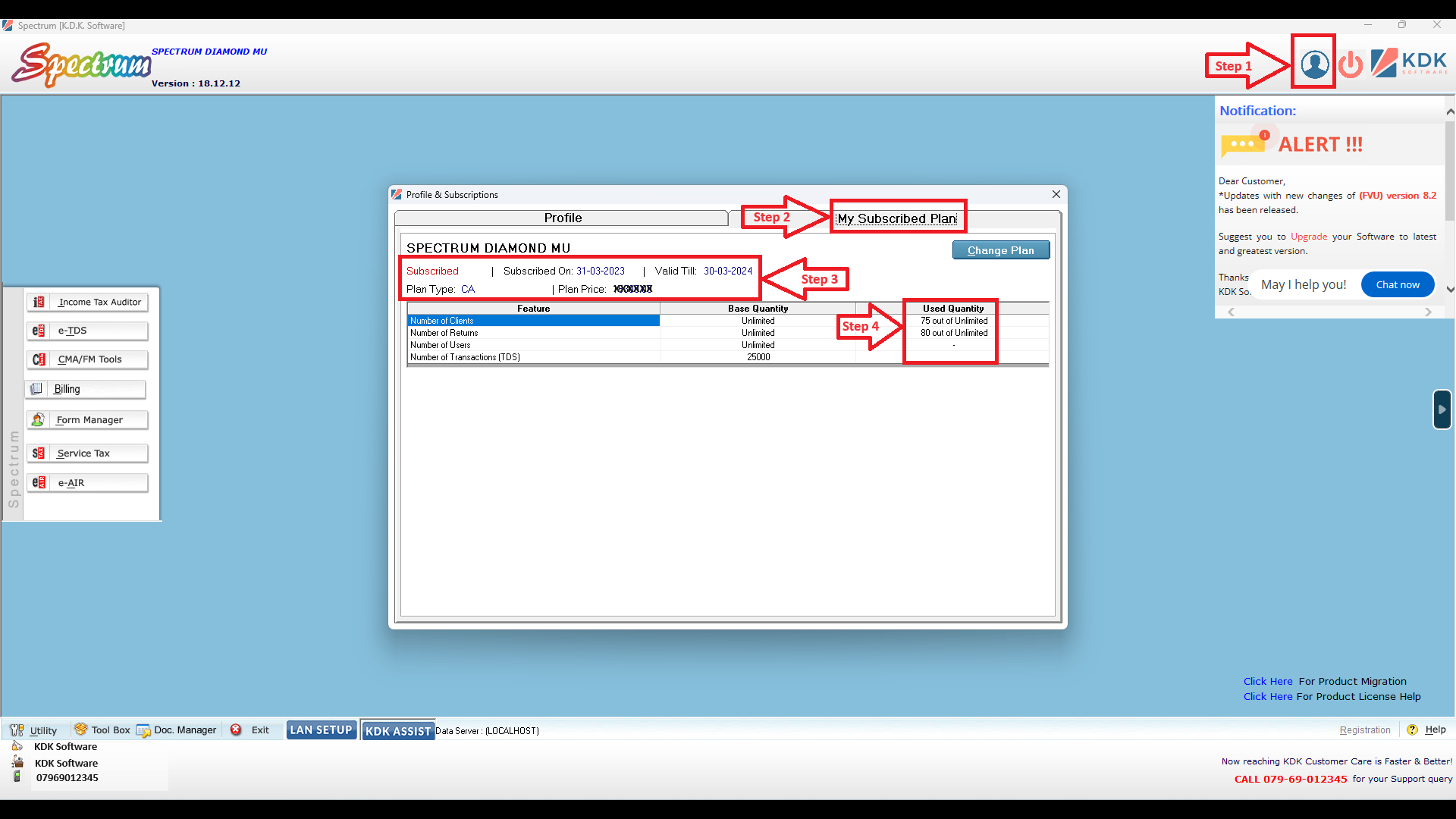Click the Used Quantity column header
The image size is (1456, 819).
[953, 309]
